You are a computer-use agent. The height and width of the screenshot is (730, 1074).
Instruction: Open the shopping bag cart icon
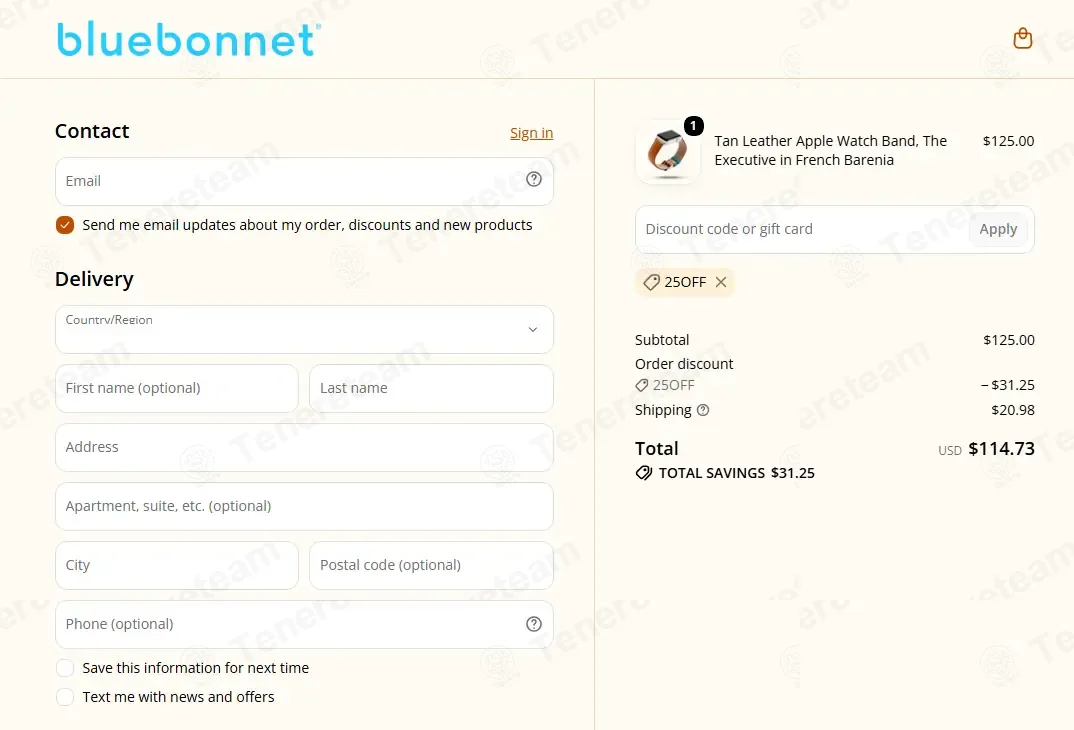tap(1022, 38)
